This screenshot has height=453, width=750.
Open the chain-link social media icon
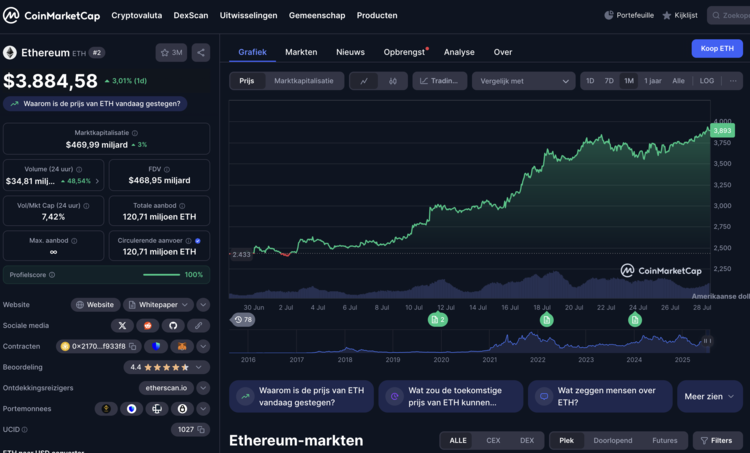coord(198,326)
